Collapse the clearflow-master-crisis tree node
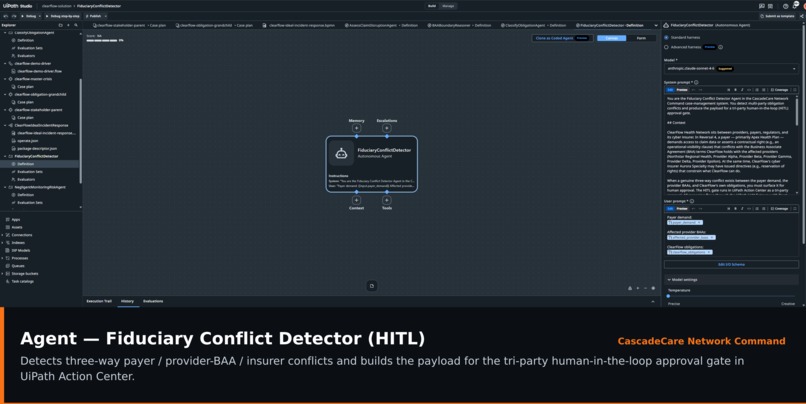 coord(5,79)
